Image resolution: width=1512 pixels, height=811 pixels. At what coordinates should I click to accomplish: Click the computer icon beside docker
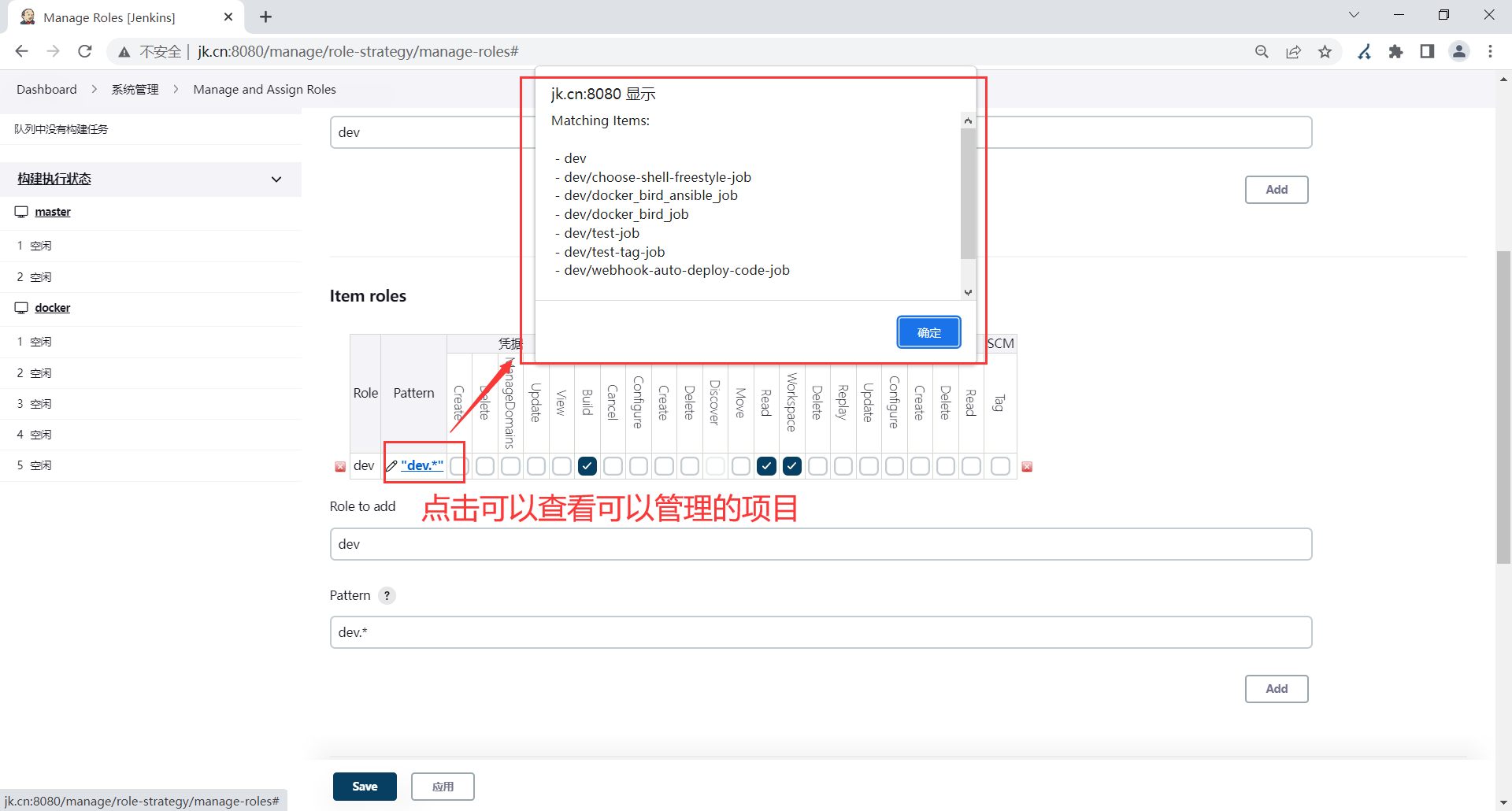tap(21, 308)
